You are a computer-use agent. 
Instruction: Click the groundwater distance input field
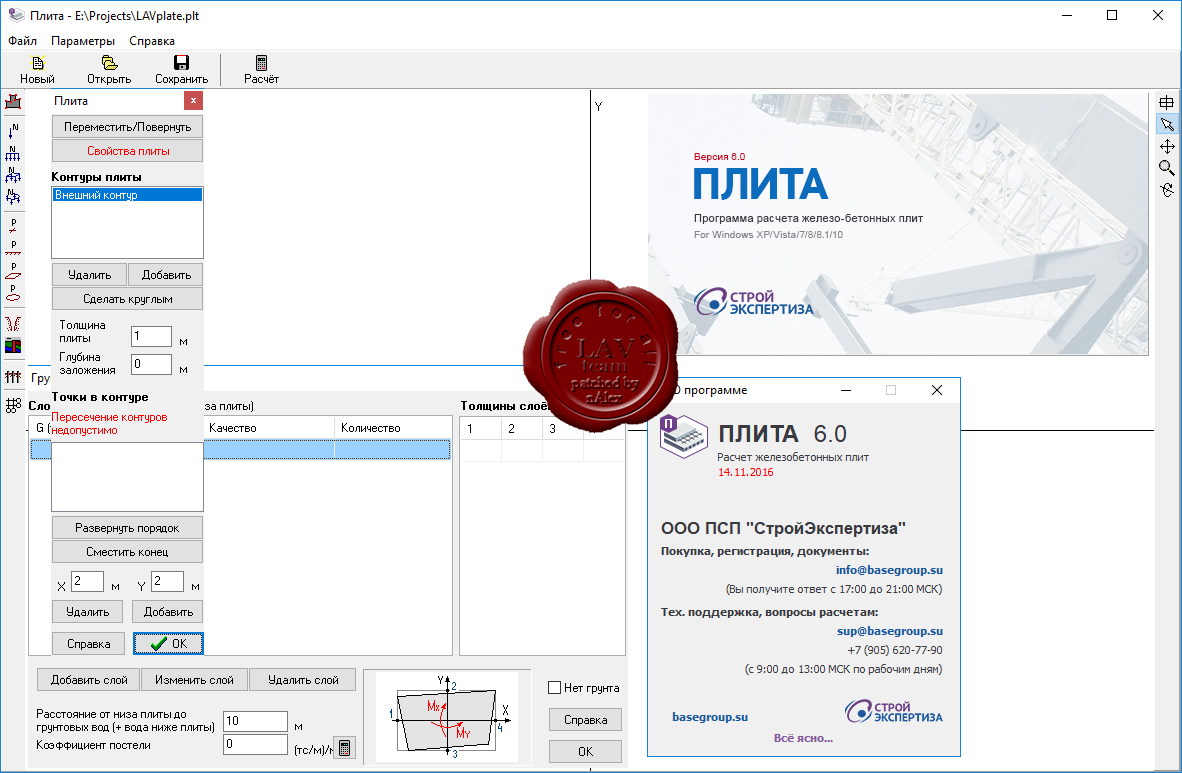(x=256, y=721)
